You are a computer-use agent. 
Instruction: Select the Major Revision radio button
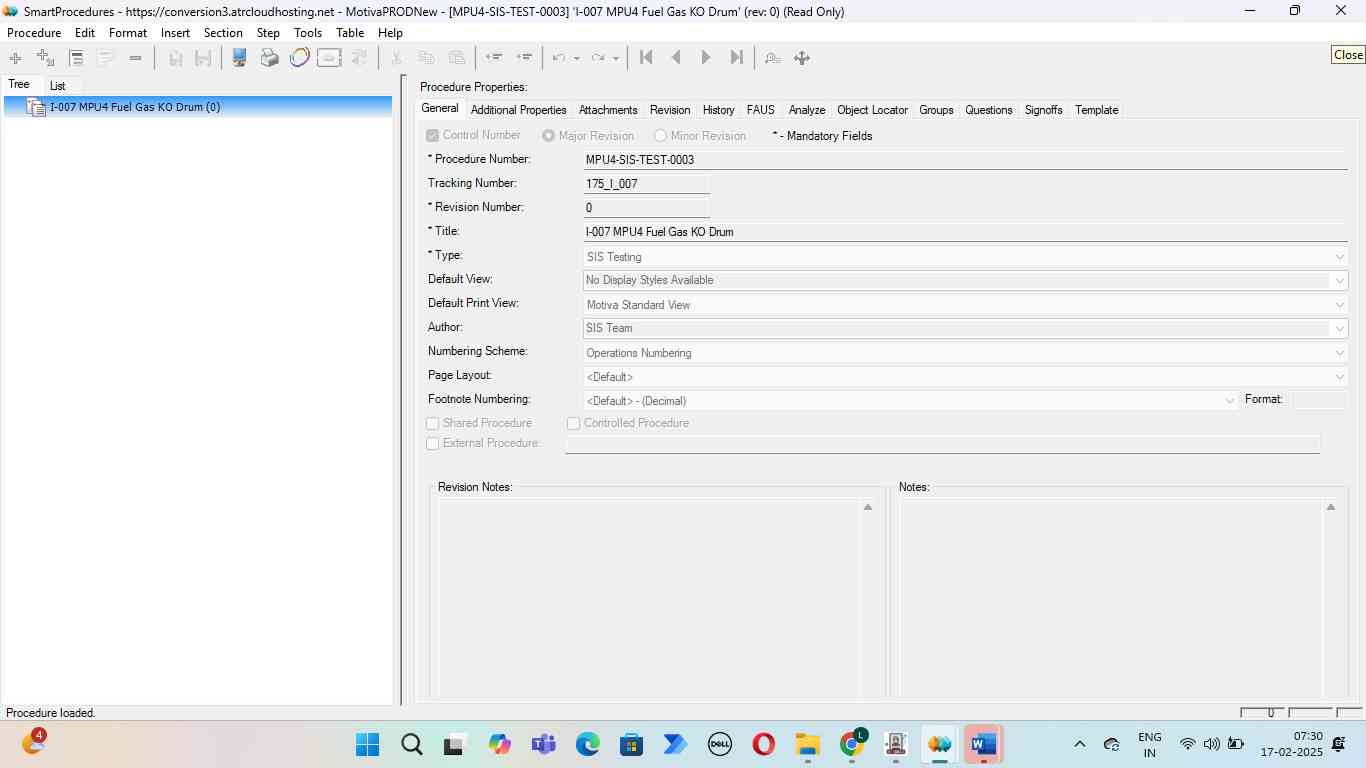(548, 135)
